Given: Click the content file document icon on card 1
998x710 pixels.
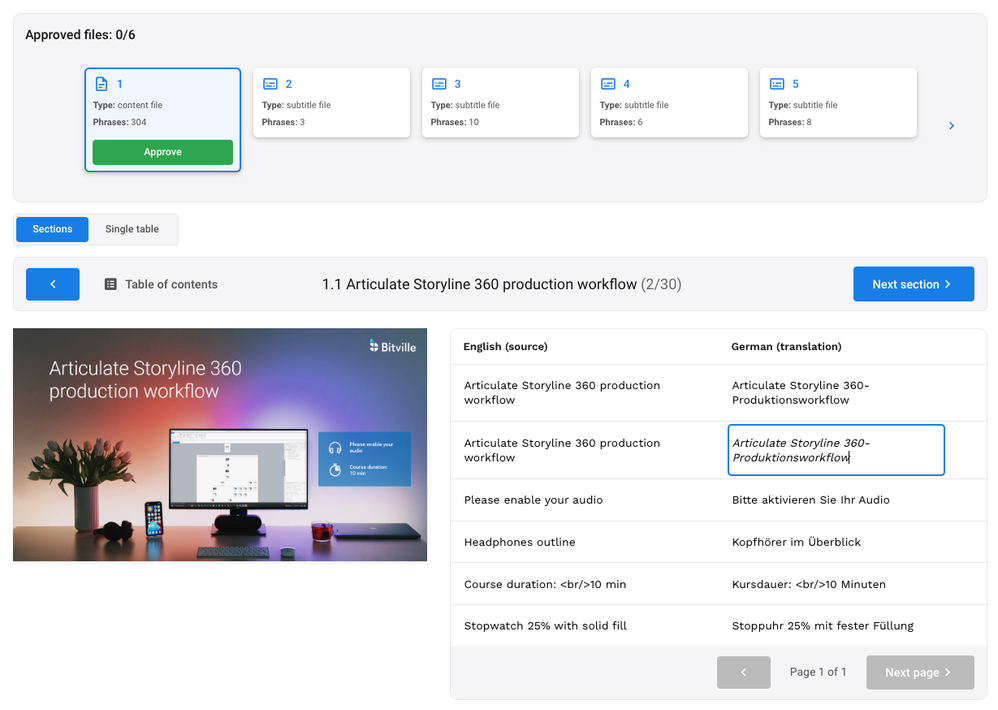Looking at the screenshot, I should click(x=101, y=84).
